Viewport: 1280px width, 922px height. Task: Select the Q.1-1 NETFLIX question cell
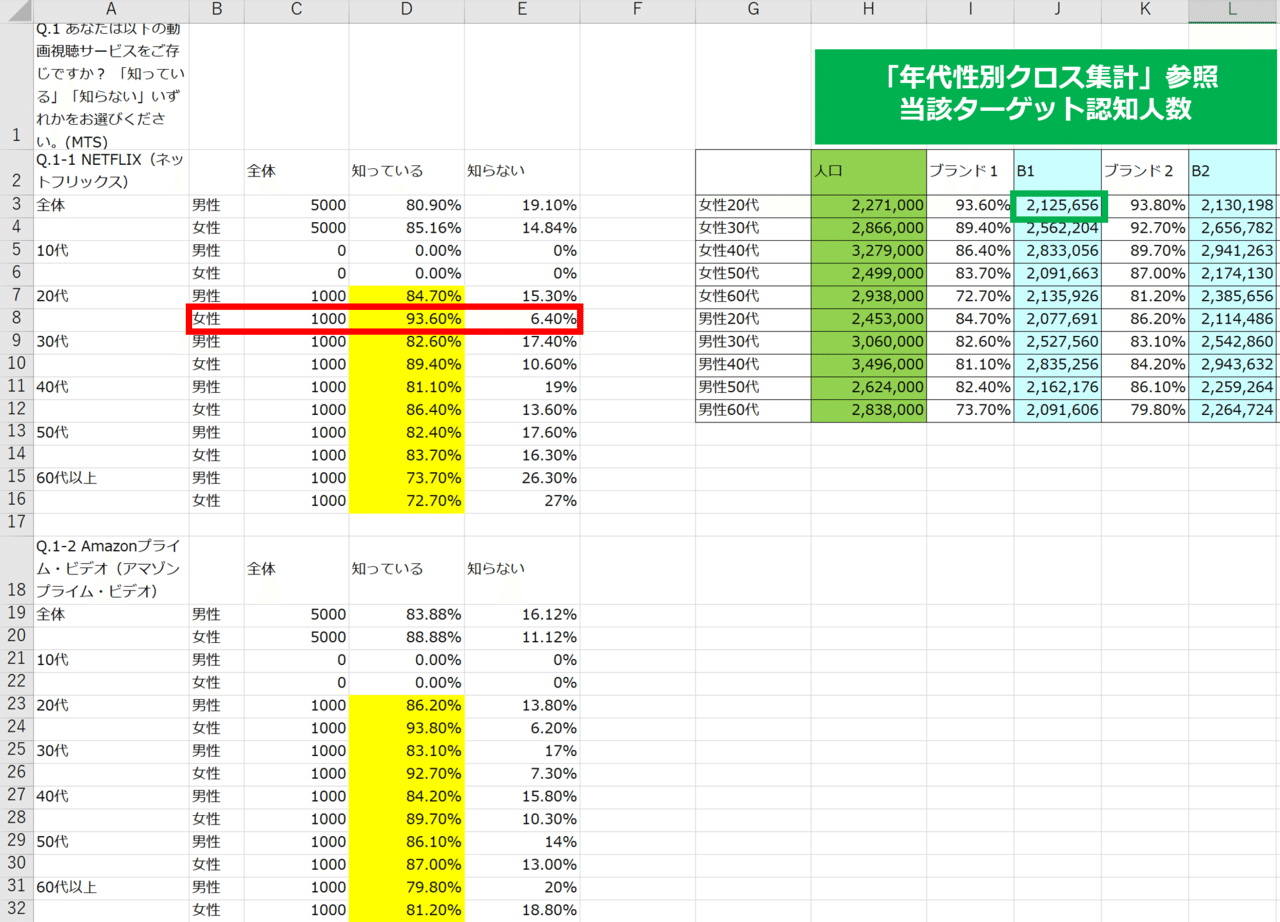point(111,172)
